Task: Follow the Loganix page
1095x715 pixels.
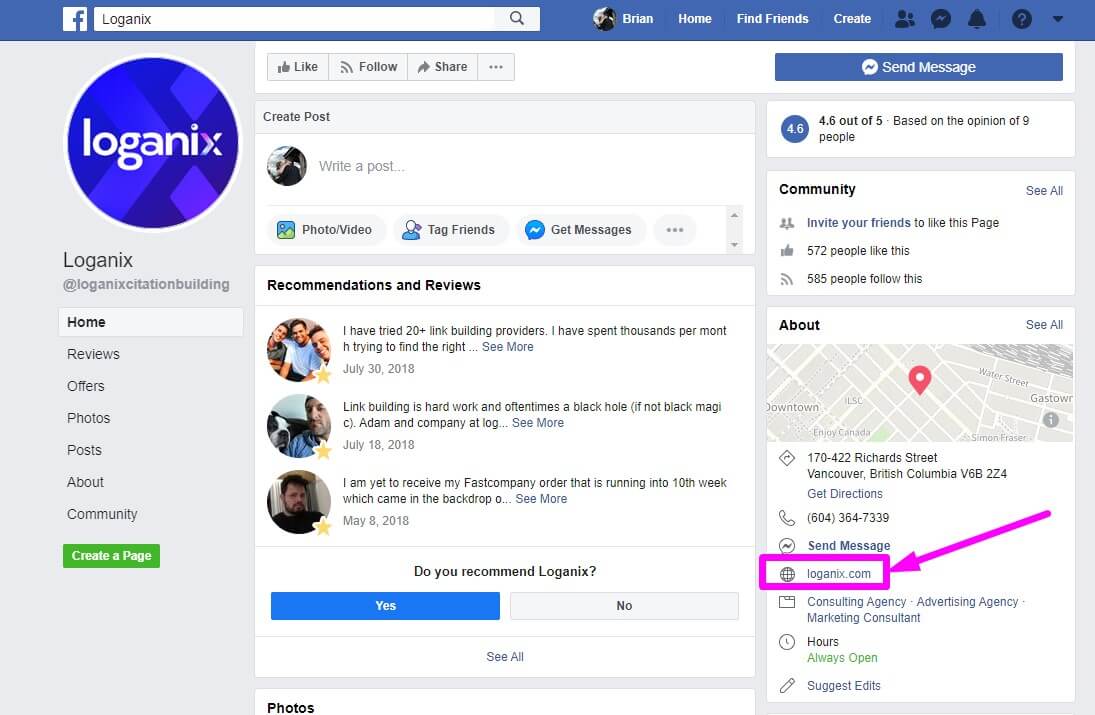Action: coord(368,67)
